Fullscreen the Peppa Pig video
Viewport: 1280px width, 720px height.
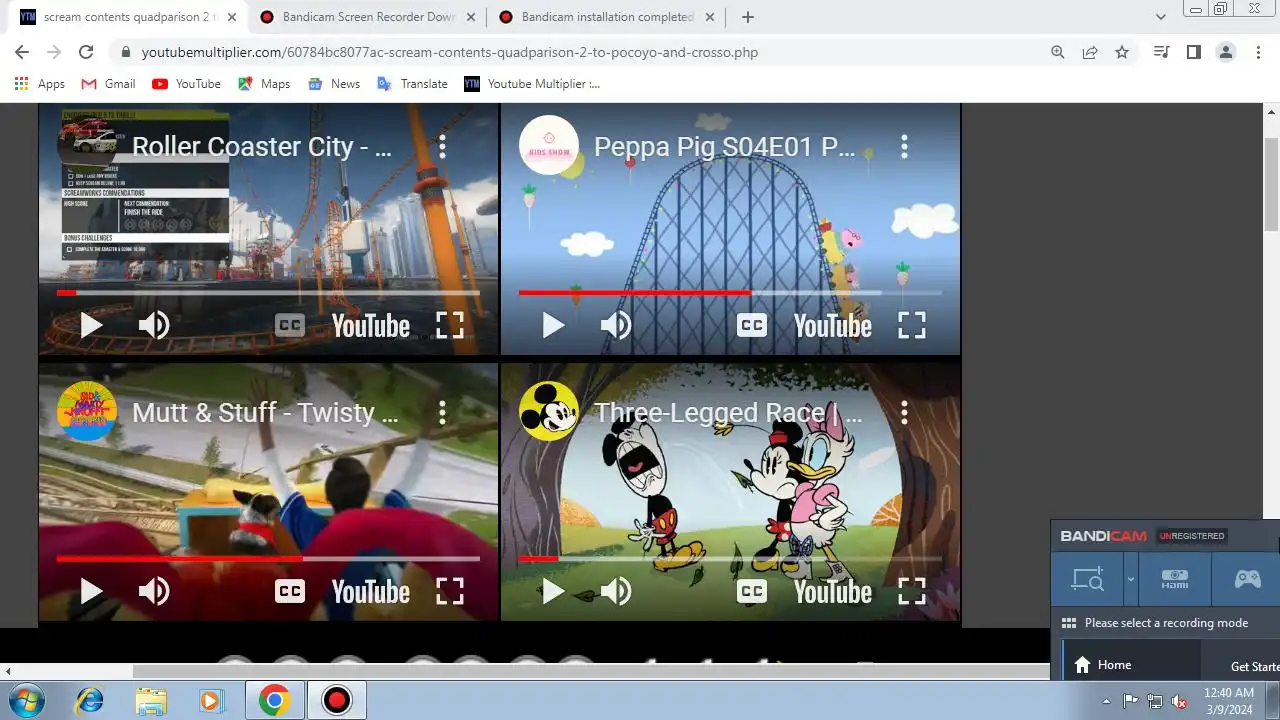click(912, 326)
